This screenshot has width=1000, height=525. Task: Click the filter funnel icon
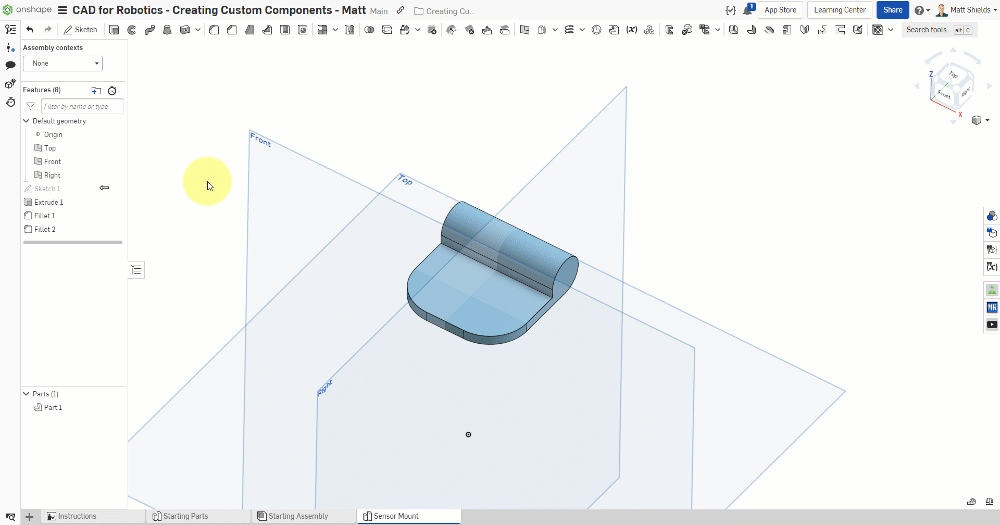(30, 107)
